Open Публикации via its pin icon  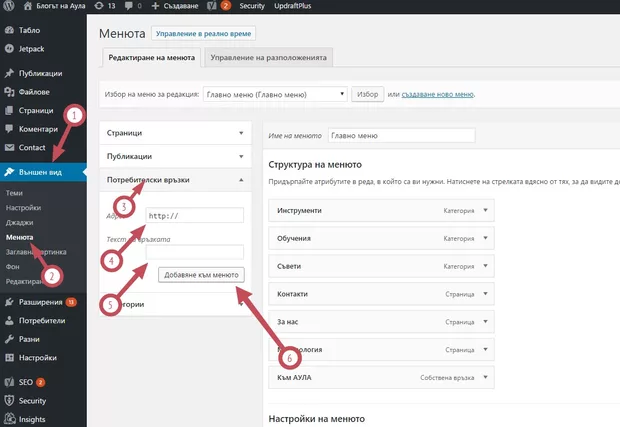click(x=9, y=73)
